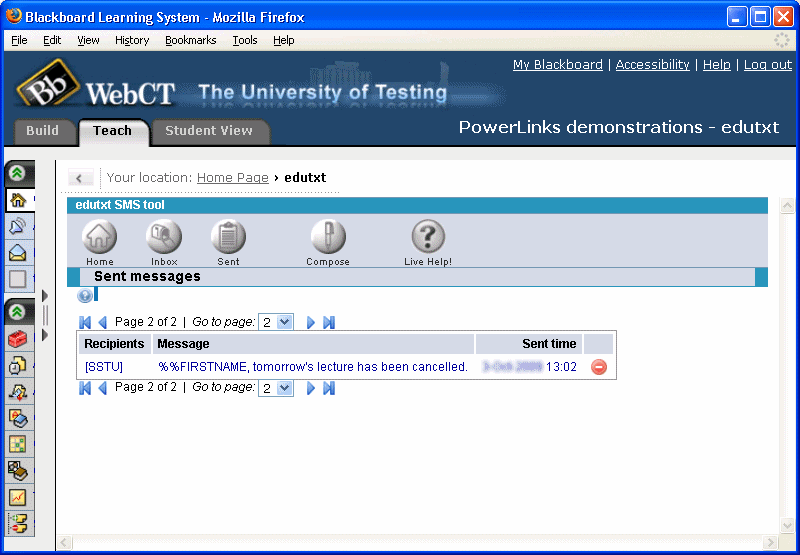Viewport: 800px width, 555px height.
Task: Open the clock with document sidebar icon
Action: 18,365
